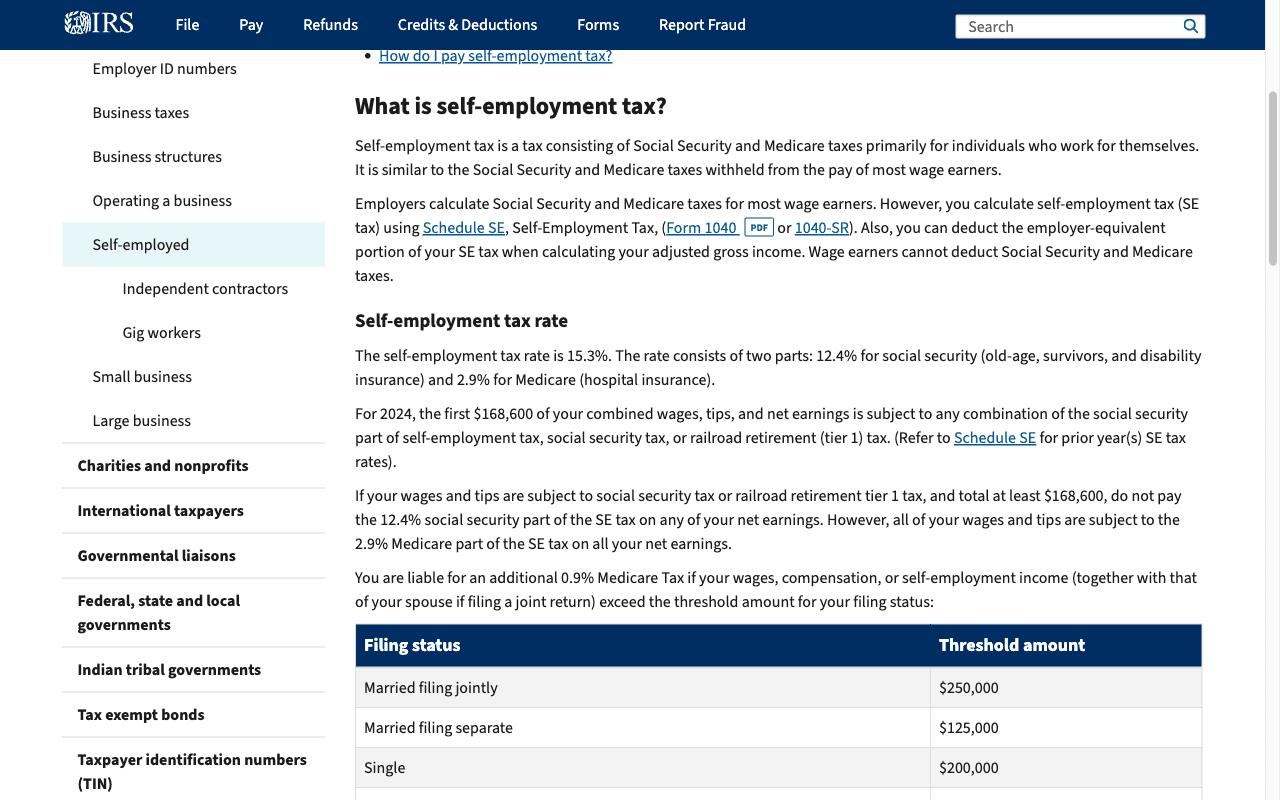1280x800 pixels.
Task: Open Schedule SE link for prior year rates
Action: (x=995, y=438)
